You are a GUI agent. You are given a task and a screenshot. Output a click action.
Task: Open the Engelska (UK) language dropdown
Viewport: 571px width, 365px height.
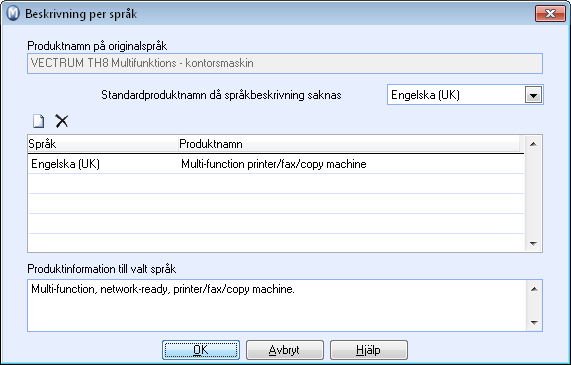point(533,95)
